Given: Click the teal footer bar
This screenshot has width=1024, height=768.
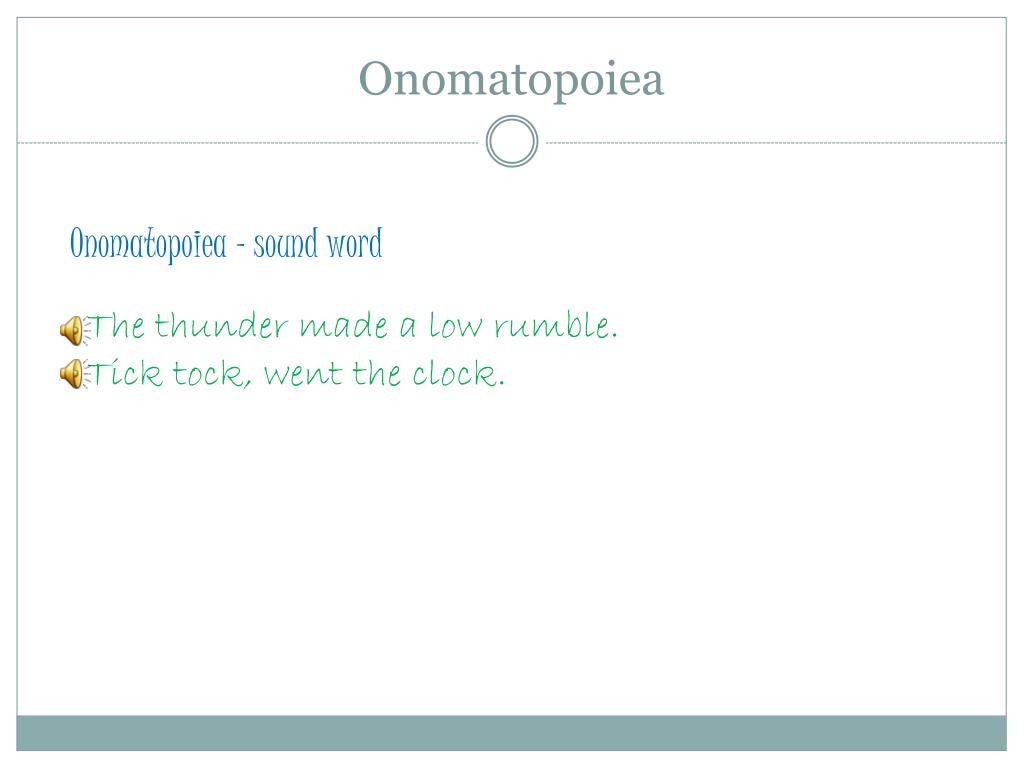Looking at the screenshot, I should click(x=511, y=733).
